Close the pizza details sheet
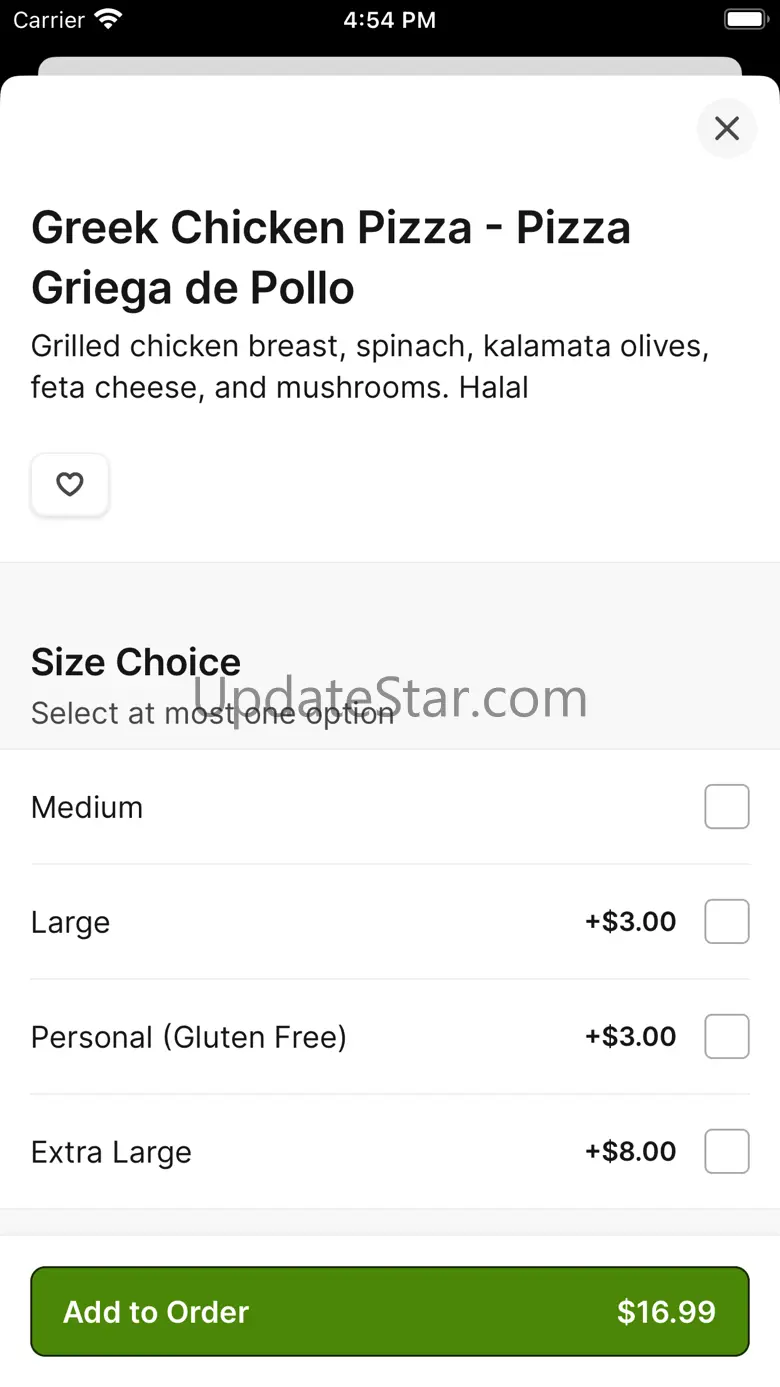 727,128
